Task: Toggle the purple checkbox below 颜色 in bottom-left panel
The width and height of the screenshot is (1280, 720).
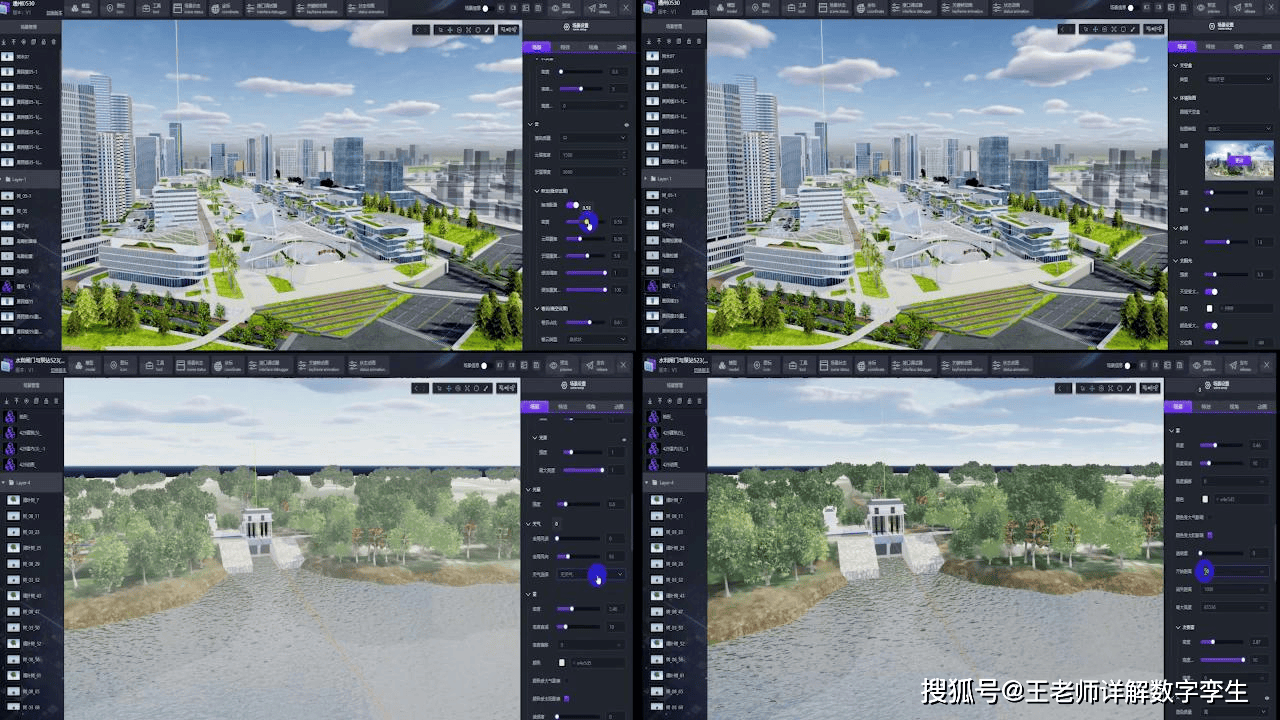Action: [x=567, y=698]
